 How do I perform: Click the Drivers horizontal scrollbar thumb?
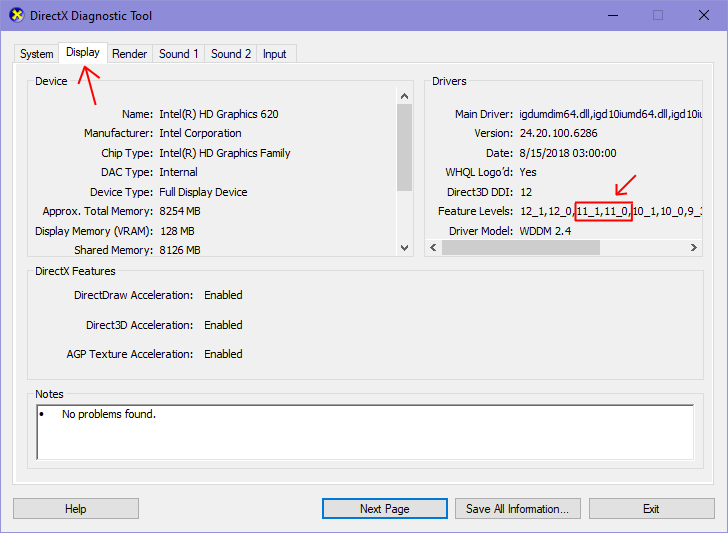pos(520,247)
